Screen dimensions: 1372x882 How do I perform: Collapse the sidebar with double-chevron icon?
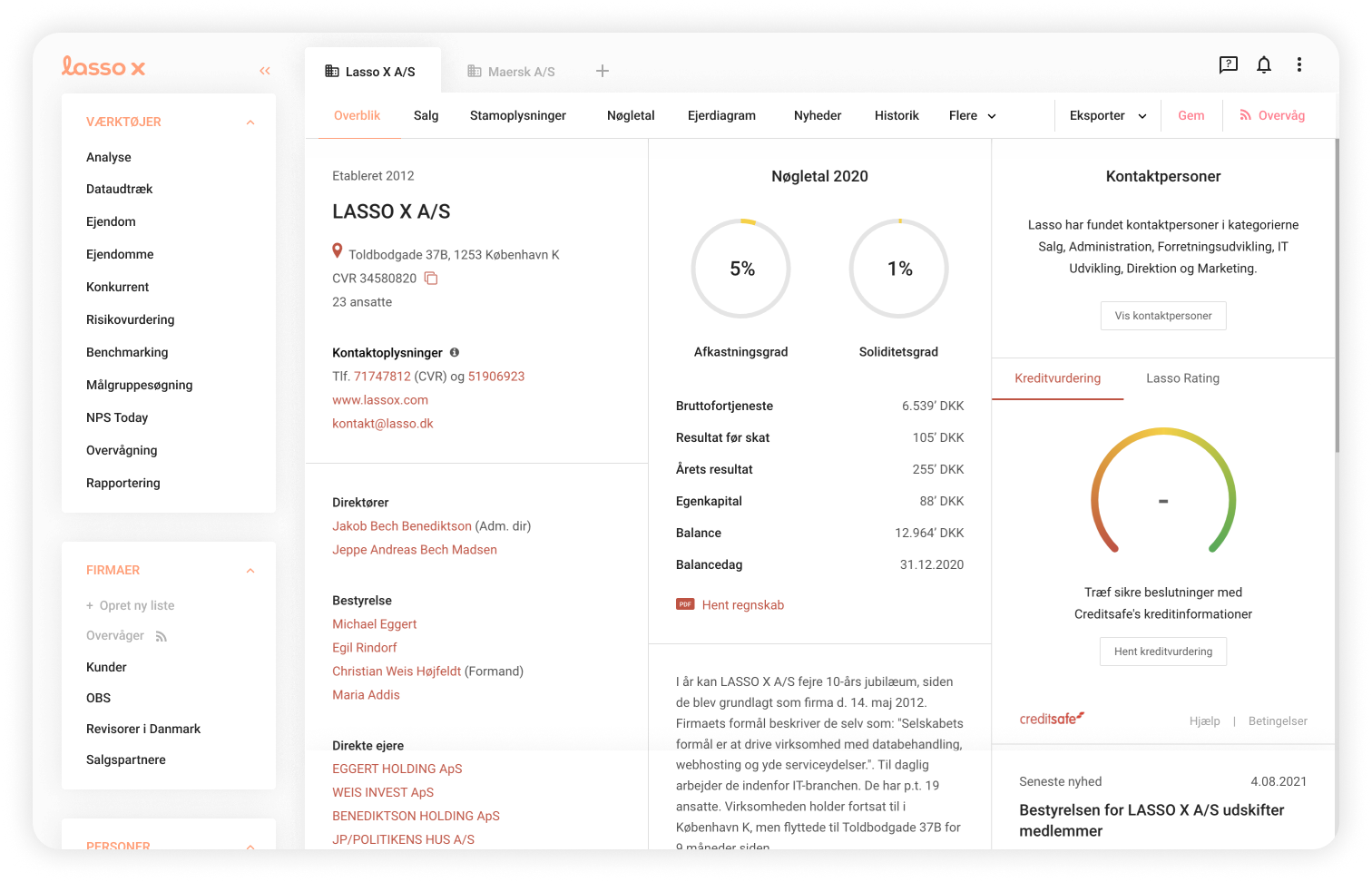[x=265, y=71]
